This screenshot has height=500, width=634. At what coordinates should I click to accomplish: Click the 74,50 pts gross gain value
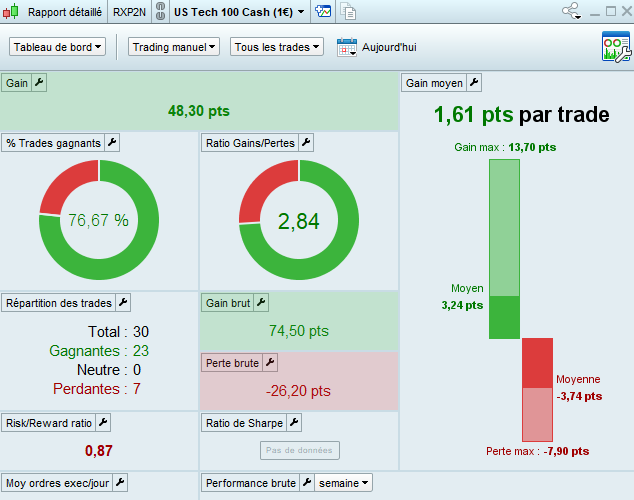click(299, 331)
